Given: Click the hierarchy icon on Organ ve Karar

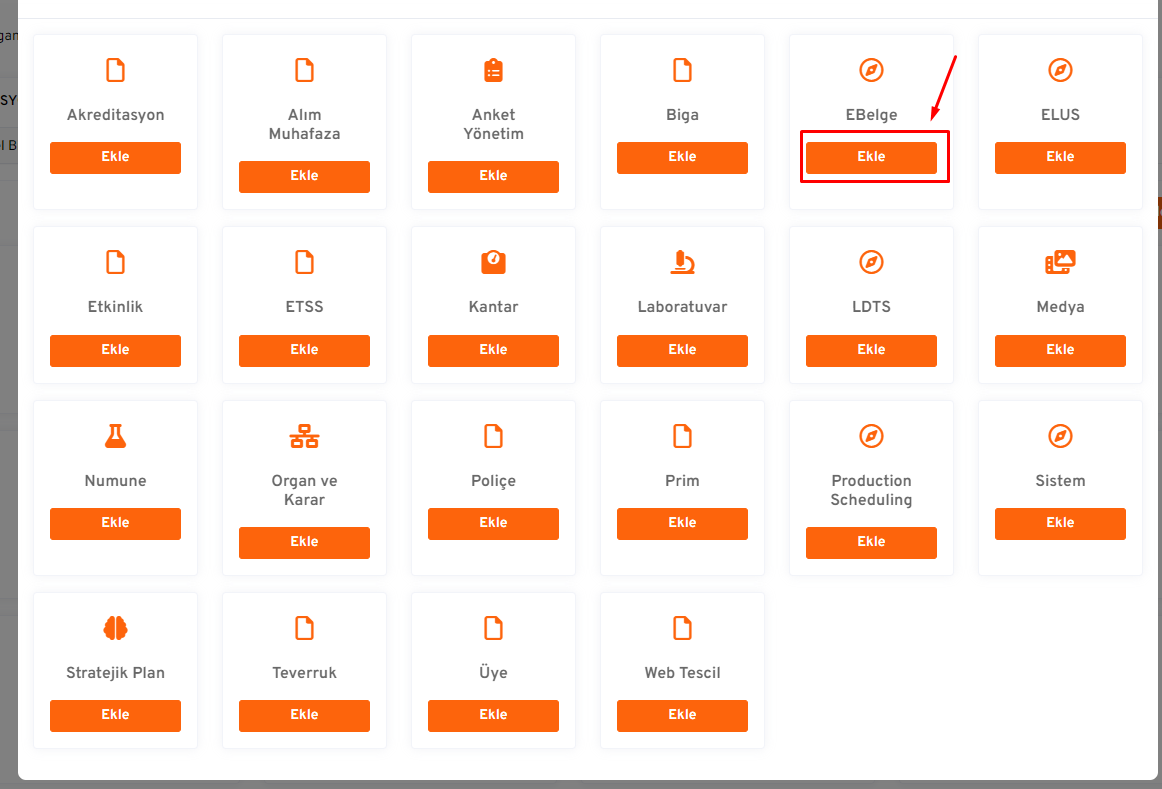Looking at the screenshot, I should [x=304, y=436].
